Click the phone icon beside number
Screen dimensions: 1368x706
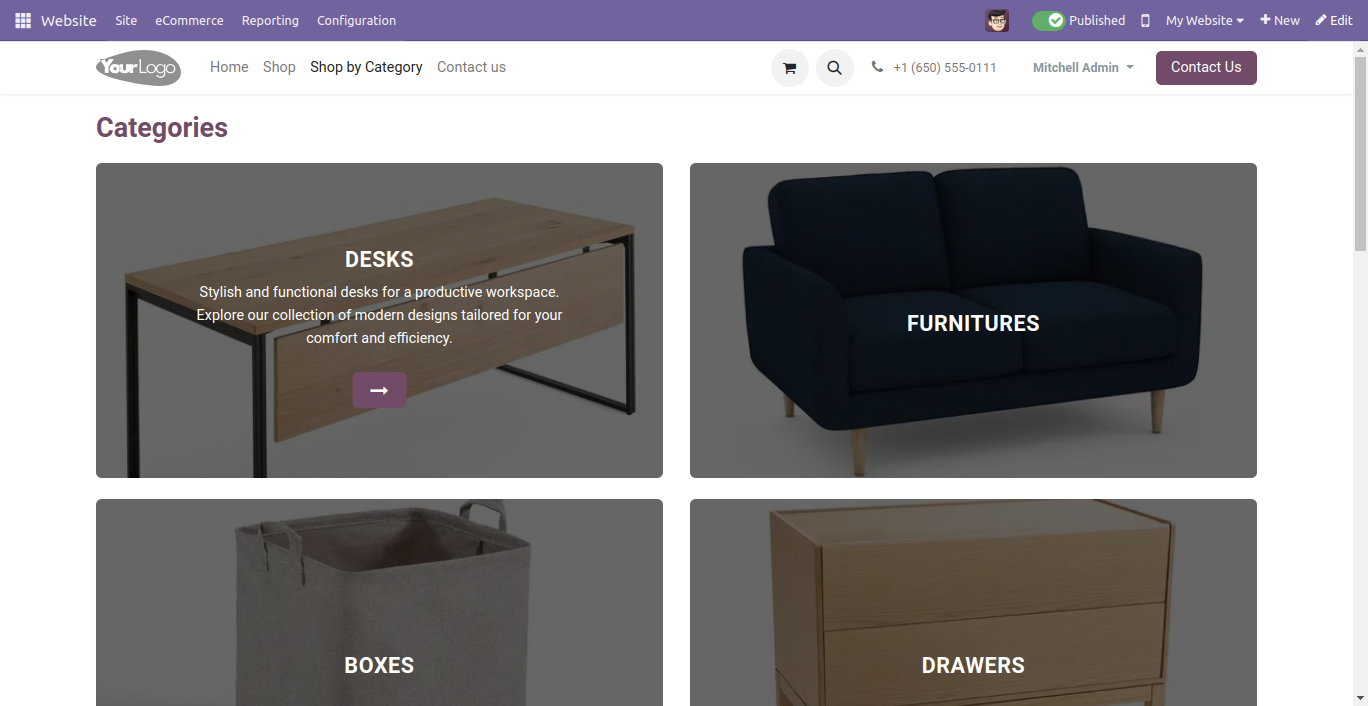[877, 67]
